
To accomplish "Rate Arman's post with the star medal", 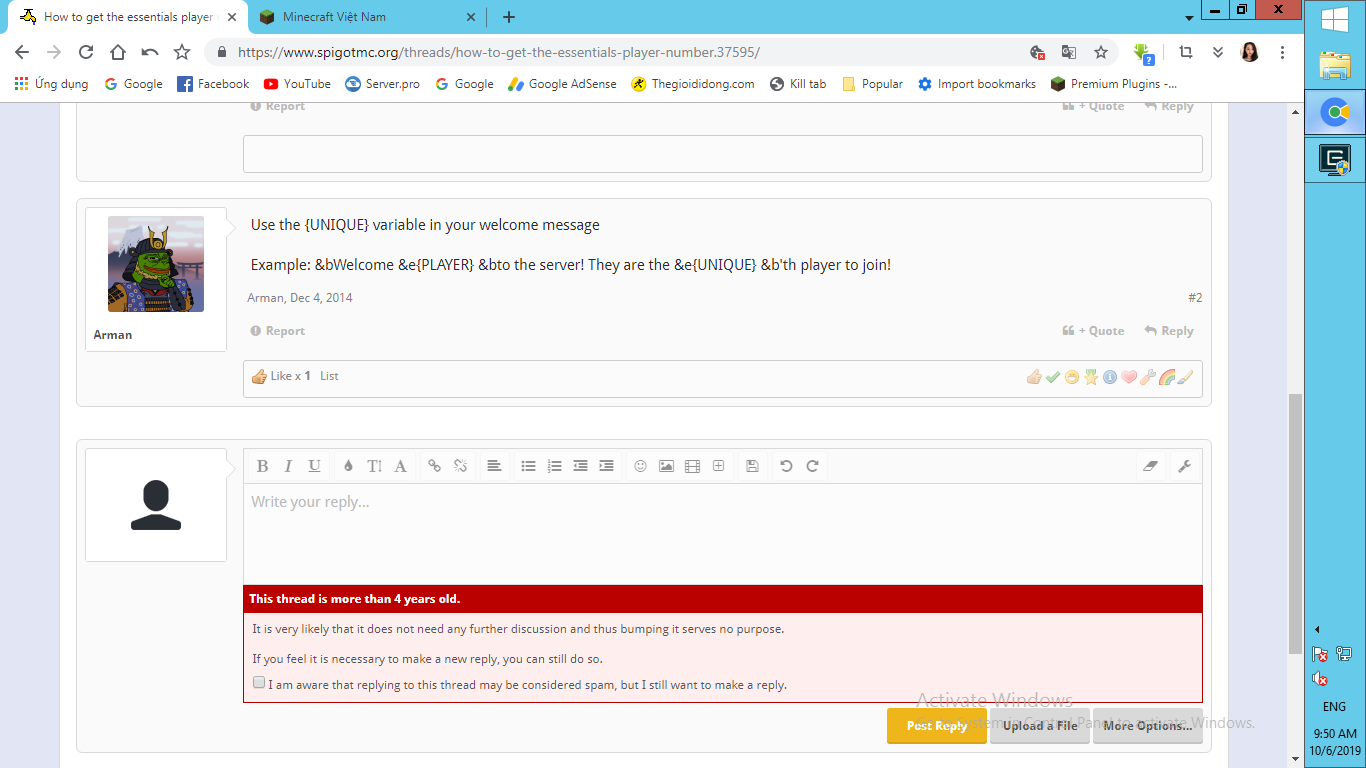I will pos(1091,377).
